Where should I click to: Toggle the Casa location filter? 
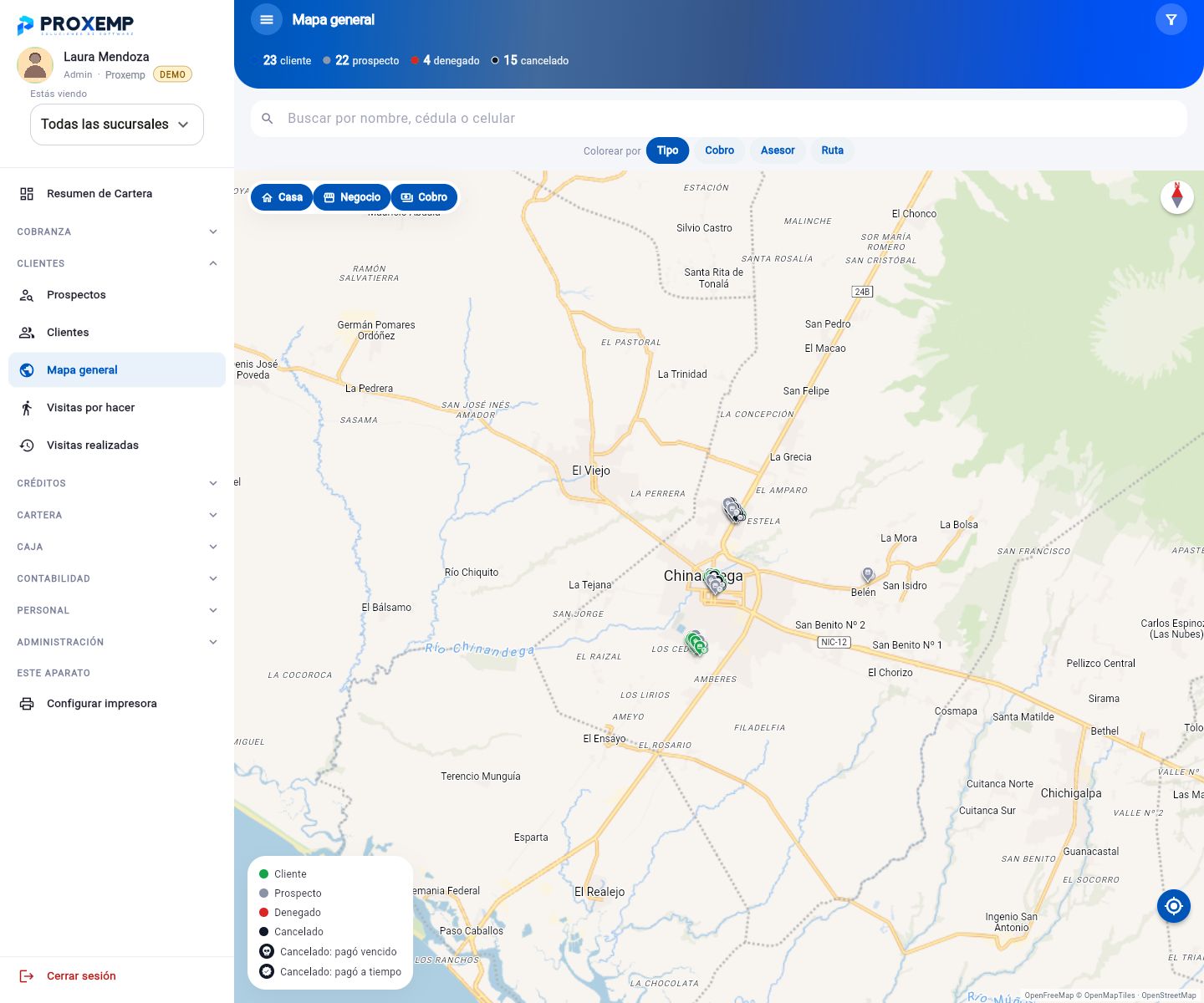coord(282,197)
